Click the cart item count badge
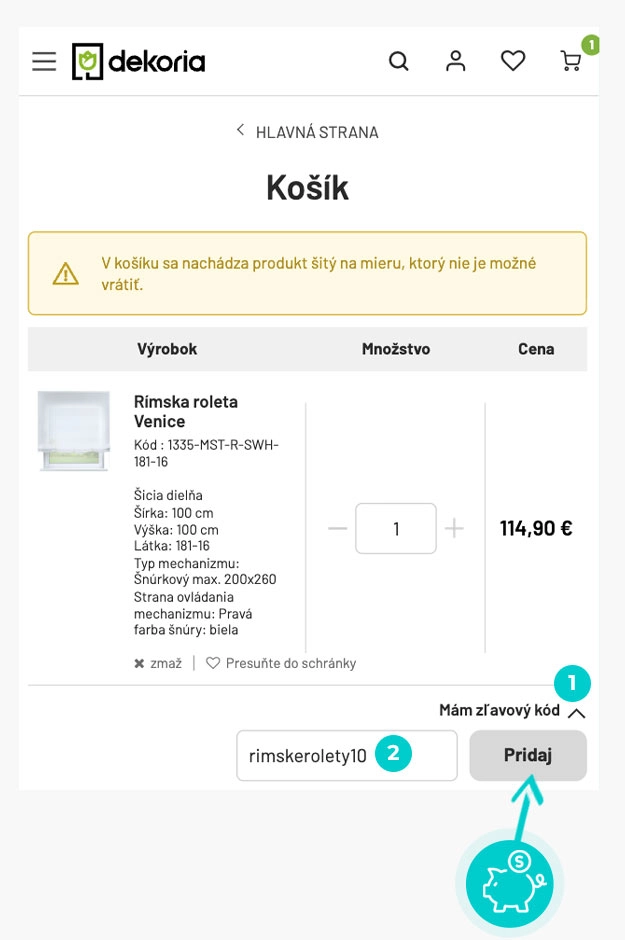This screenshot has height=940, width=625. pos(591,44)
